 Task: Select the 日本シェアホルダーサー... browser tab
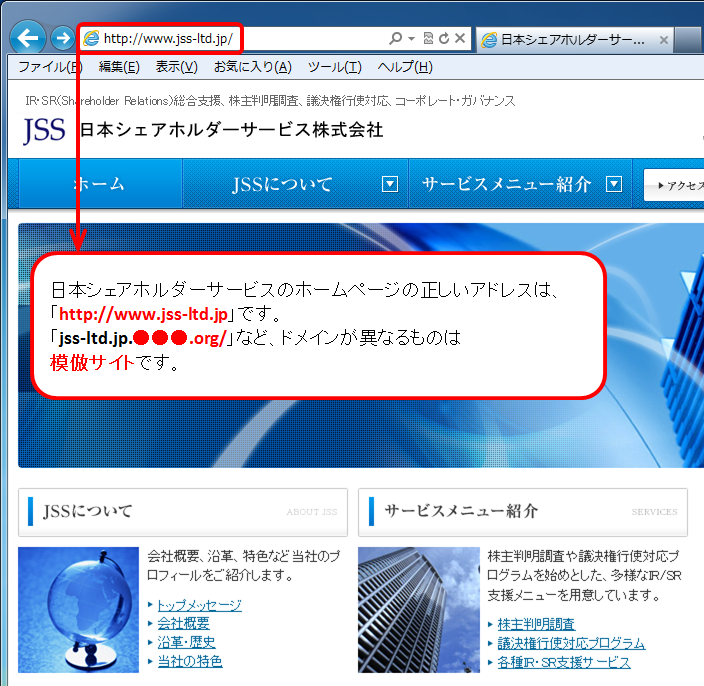pyautogui.click(x=574, y=40)
